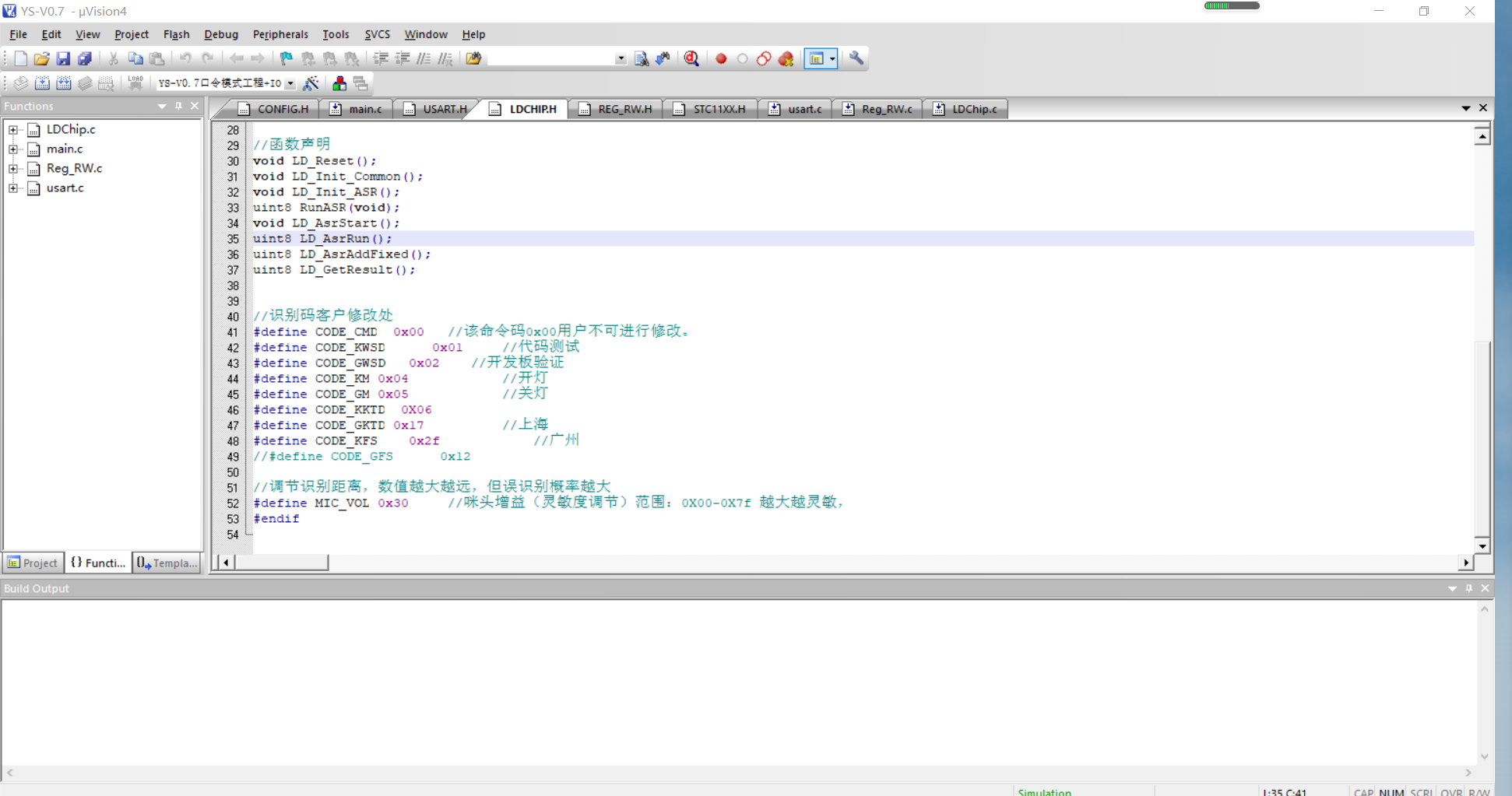
Task: Close the Build Output panel
Action: pyautogui.click(x=1485, y=588)
